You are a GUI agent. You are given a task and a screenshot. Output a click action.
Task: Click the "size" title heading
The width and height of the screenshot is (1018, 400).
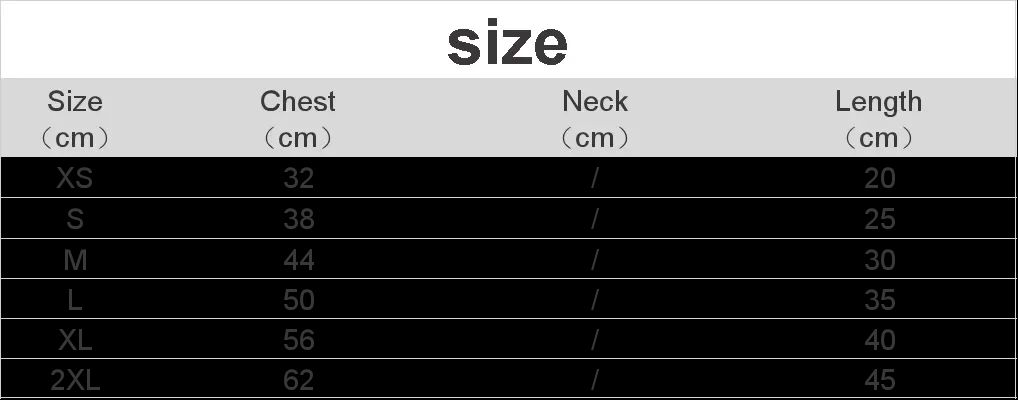(507, 43)
